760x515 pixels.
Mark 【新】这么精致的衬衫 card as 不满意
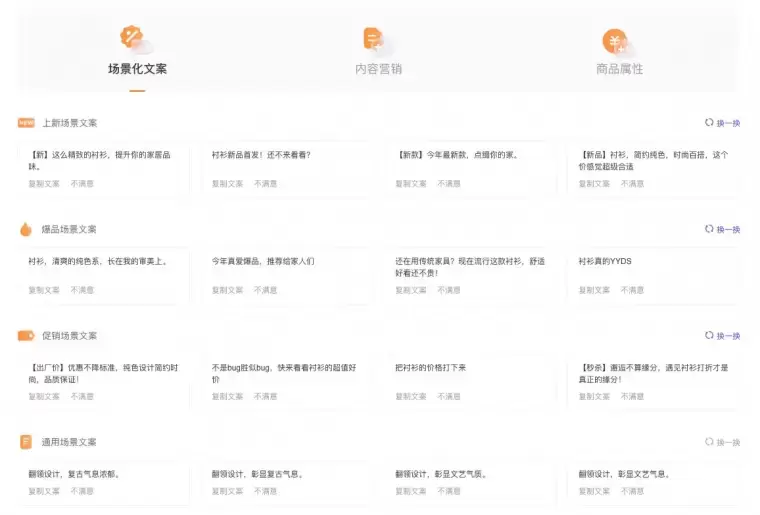[x=82, y=184]
